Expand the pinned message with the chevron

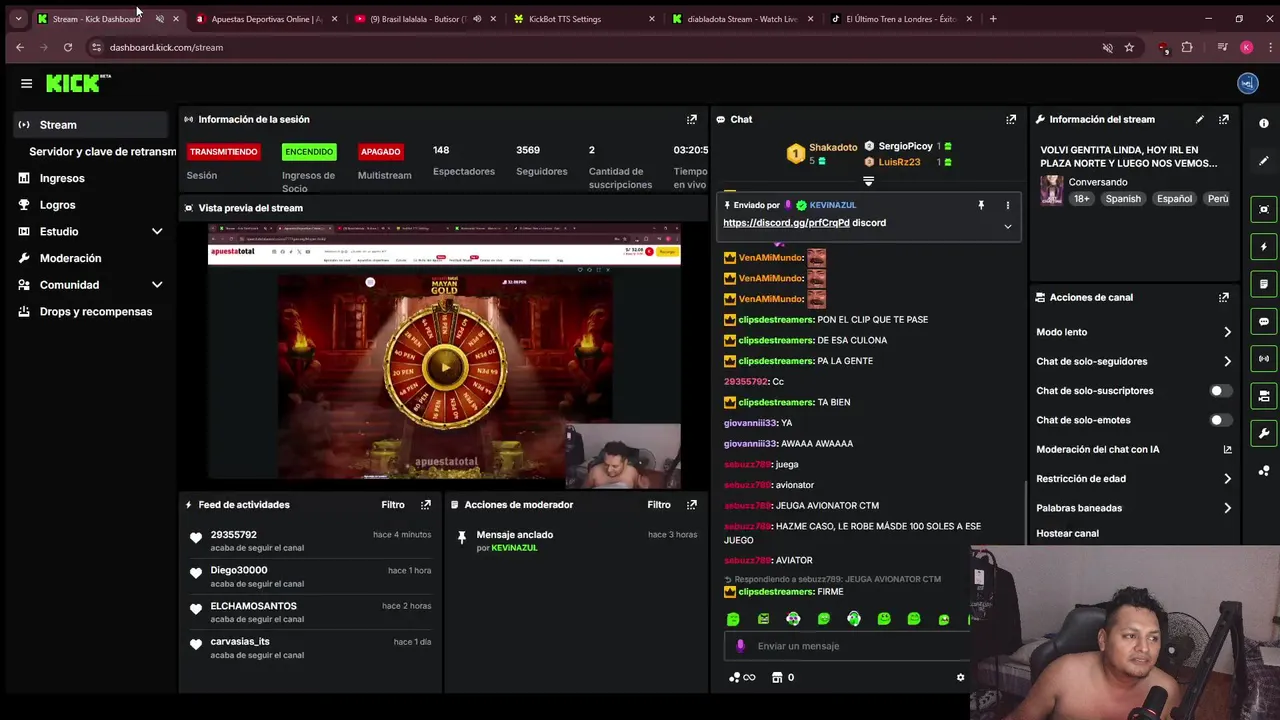[x=1007, y=226]
